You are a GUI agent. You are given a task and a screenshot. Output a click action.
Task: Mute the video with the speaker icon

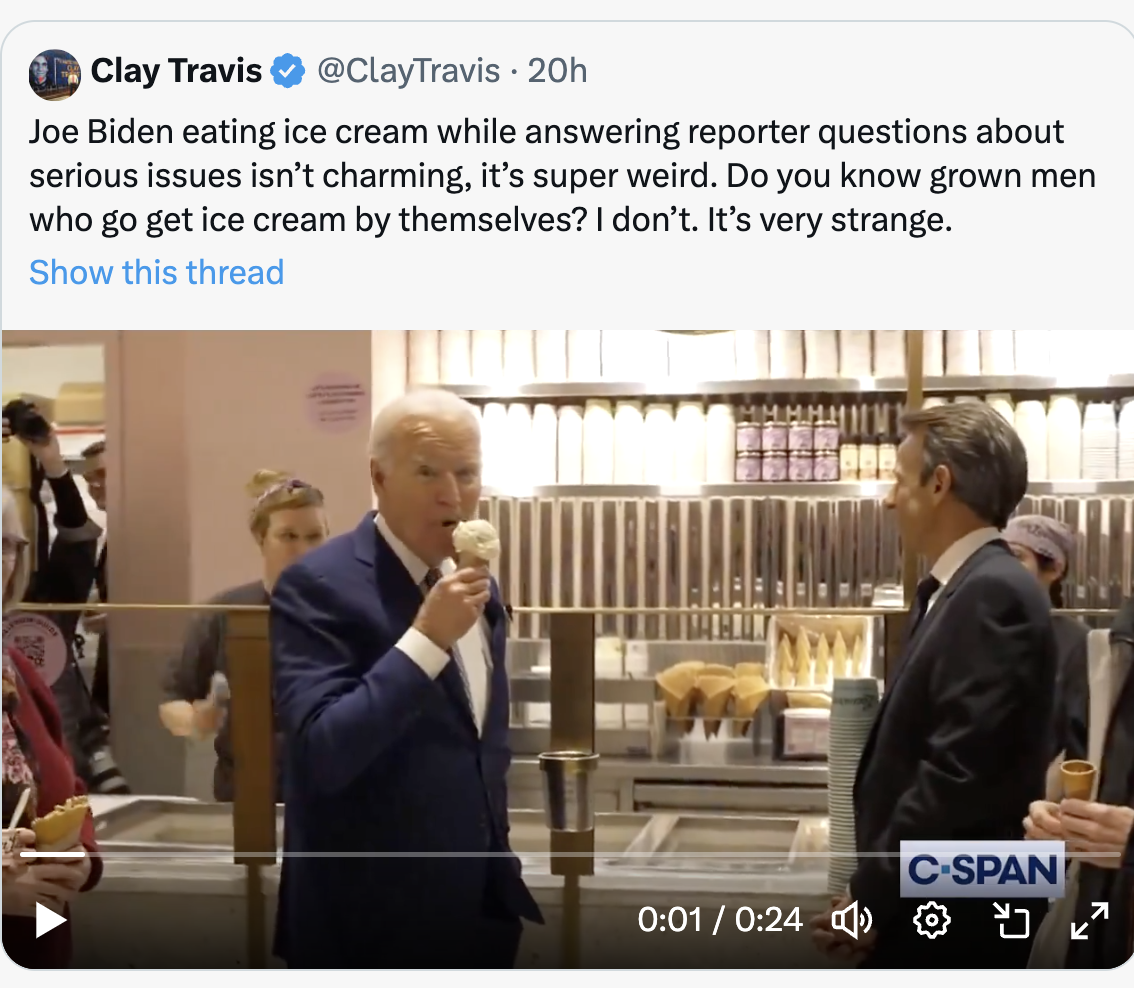(852, 919)
